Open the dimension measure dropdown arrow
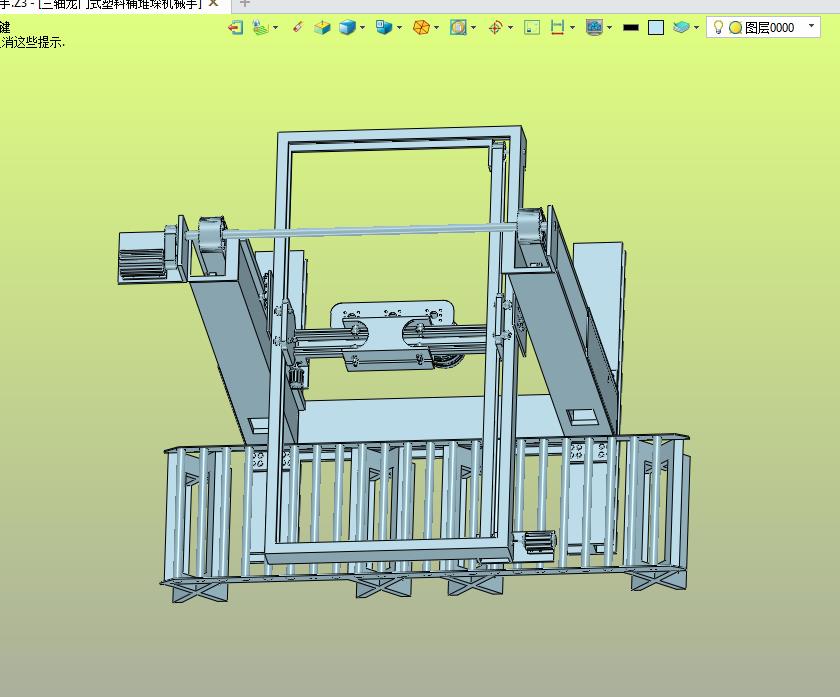Image resolution: width=840 pixels, height=697 pixels. [573, 27]
